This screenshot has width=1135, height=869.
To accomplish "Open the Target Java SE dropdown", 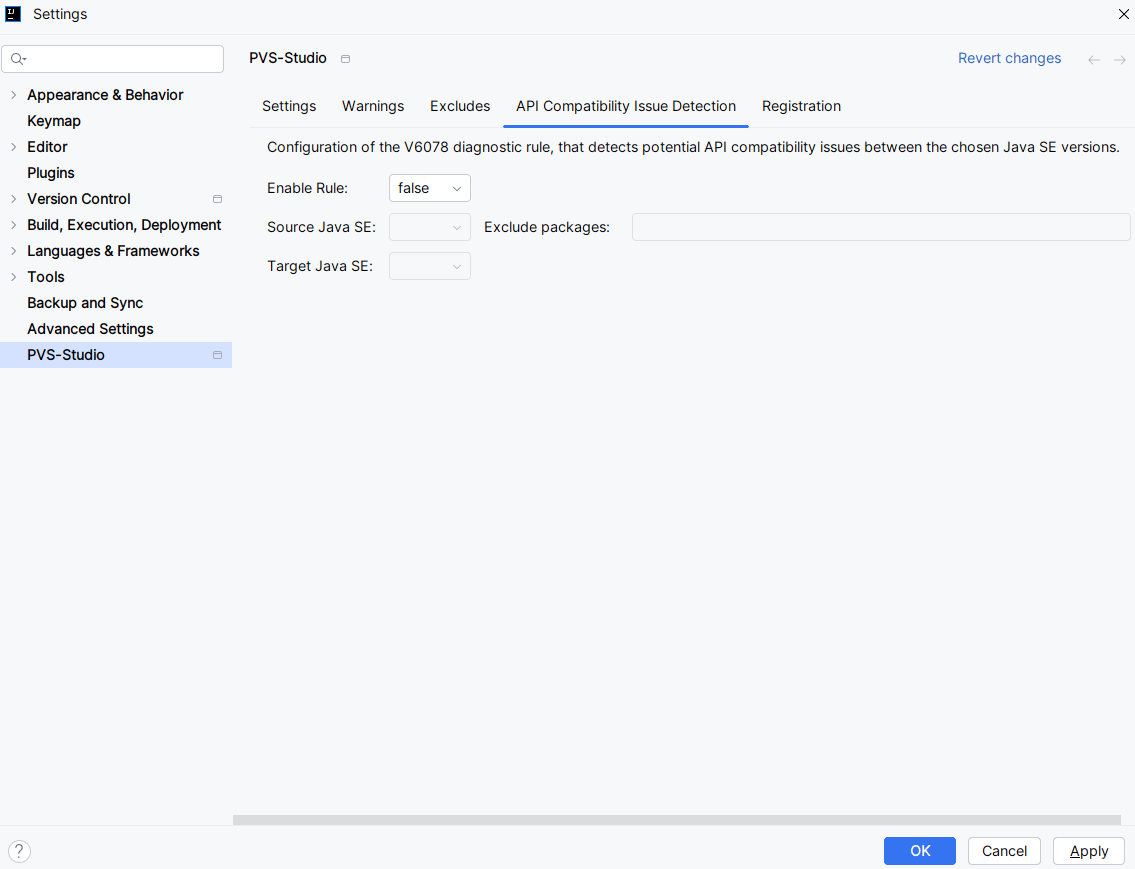I will pos(429,266).
